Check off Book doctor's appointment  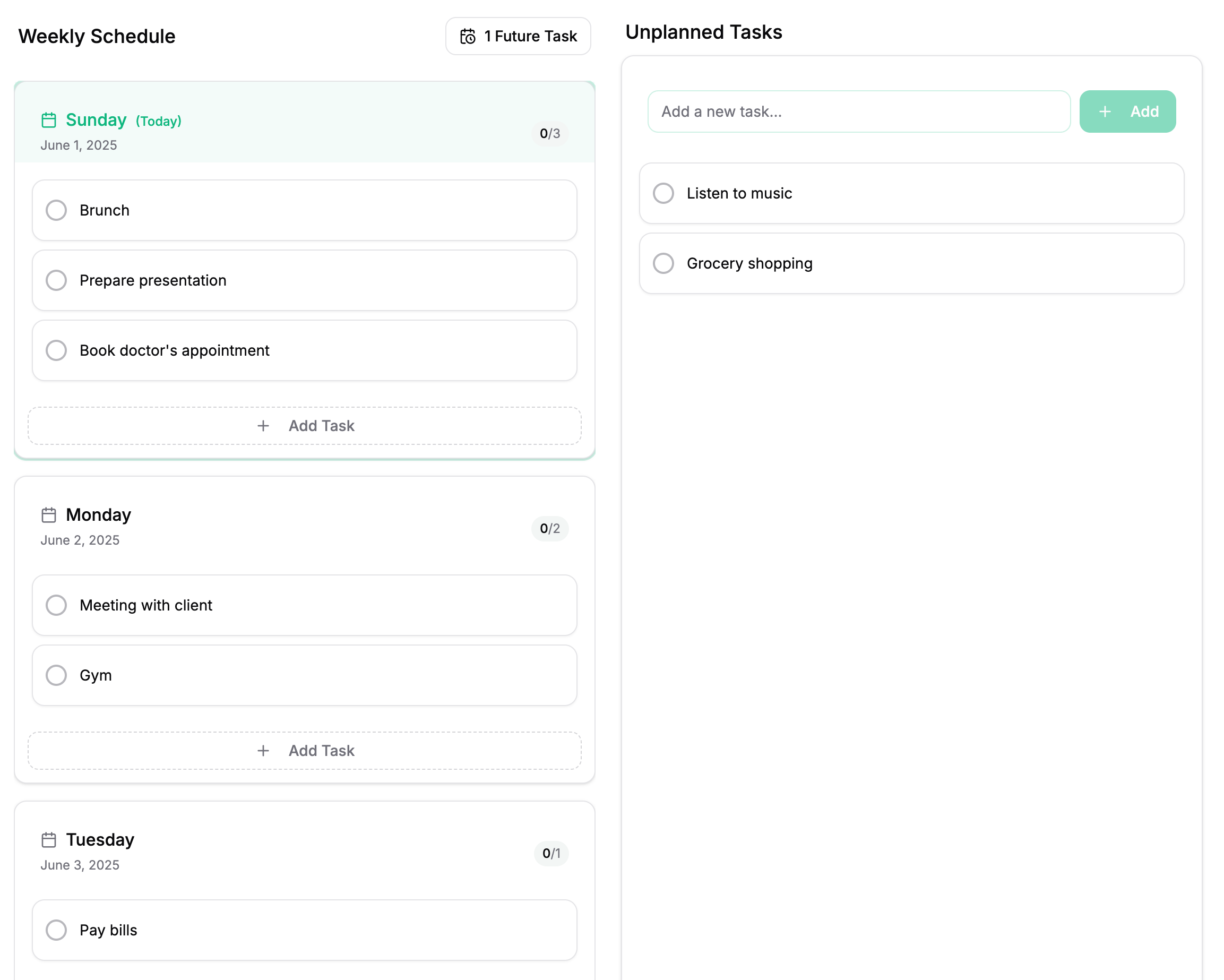56,350
